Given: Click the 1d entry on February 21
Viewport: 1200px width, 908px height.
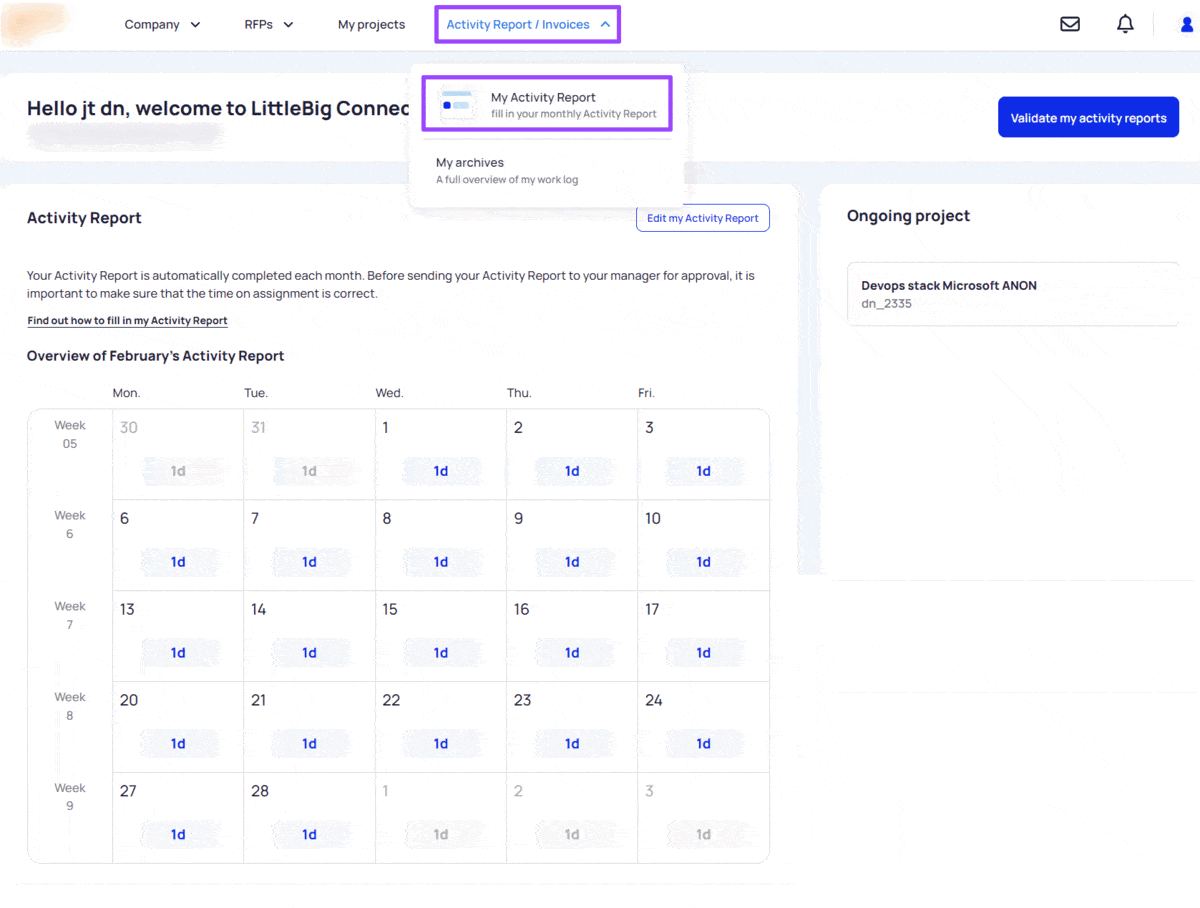Looking at the screenshot, I should point(309,744).
